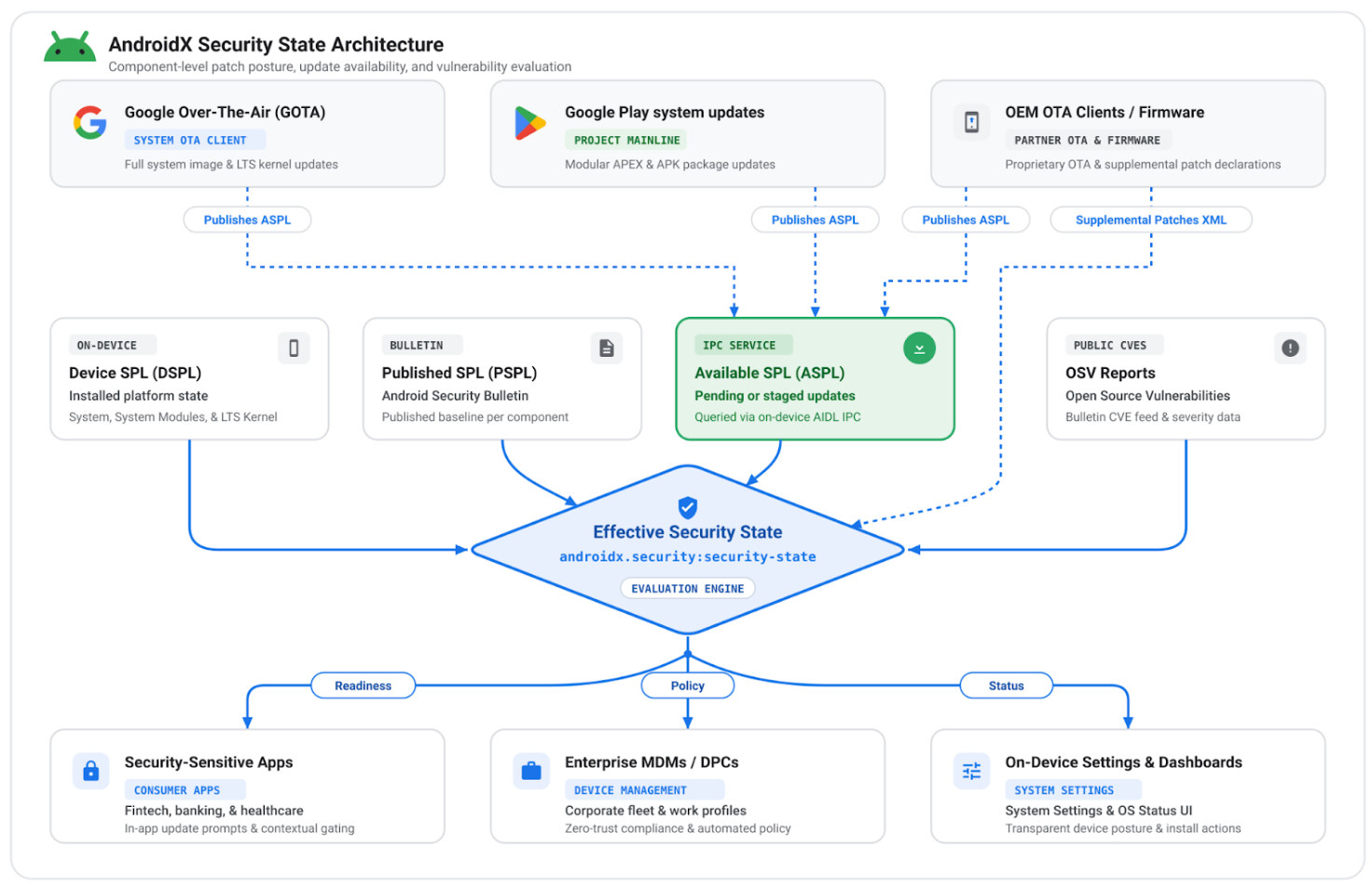Select the Status label pill
Image resolution: width=1372 pixels, height=887 pixels.
(x=1007, y=686)
